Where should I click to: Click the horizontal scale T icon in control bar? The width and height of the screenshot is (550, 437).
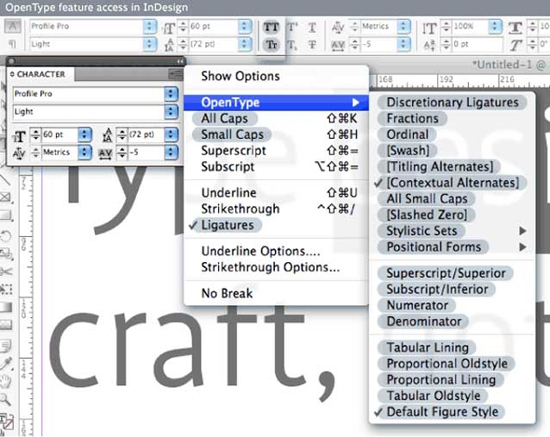tap(515, 27)
